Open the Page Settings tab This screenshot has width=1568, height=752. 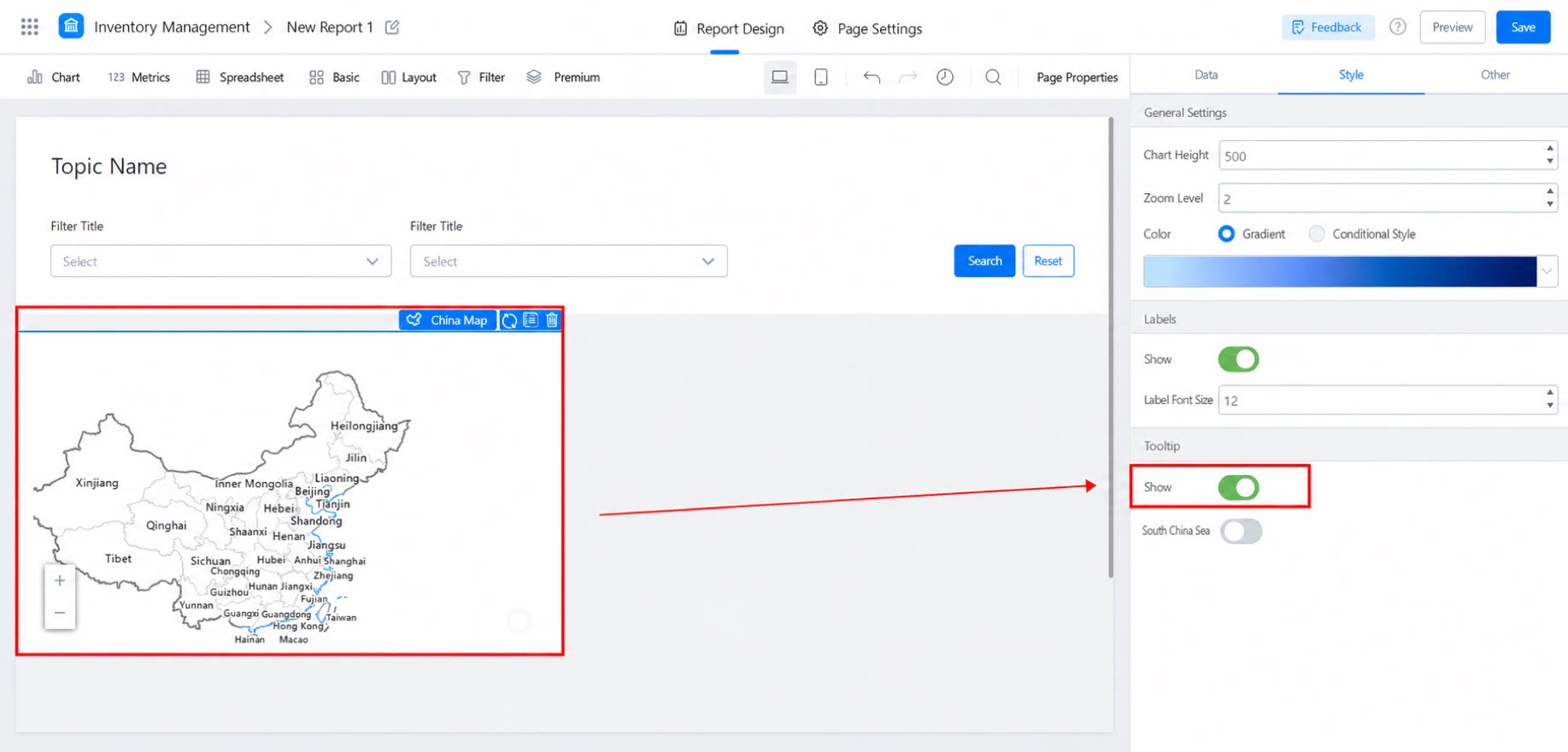coord(867,28)
